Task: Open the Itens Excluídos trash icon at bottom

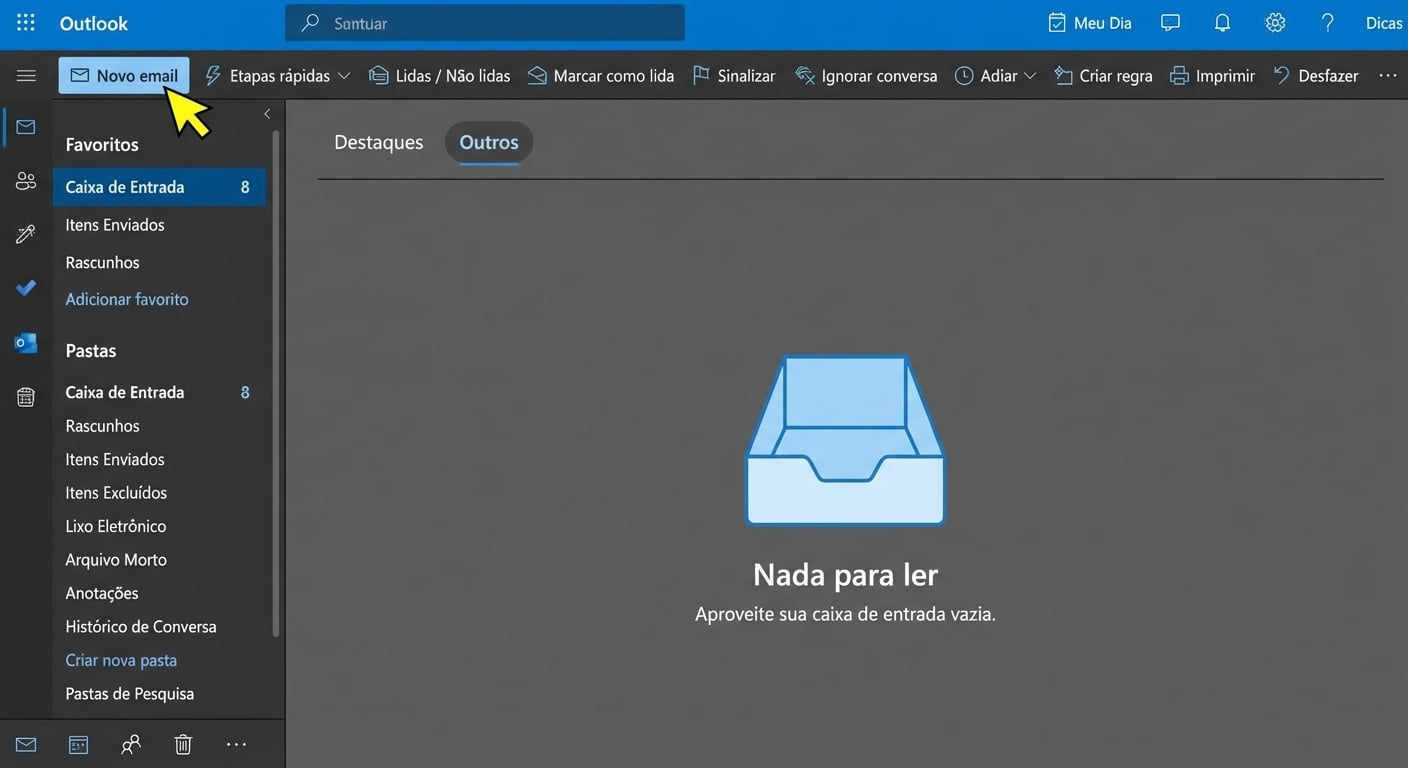Action: point(182,744)
